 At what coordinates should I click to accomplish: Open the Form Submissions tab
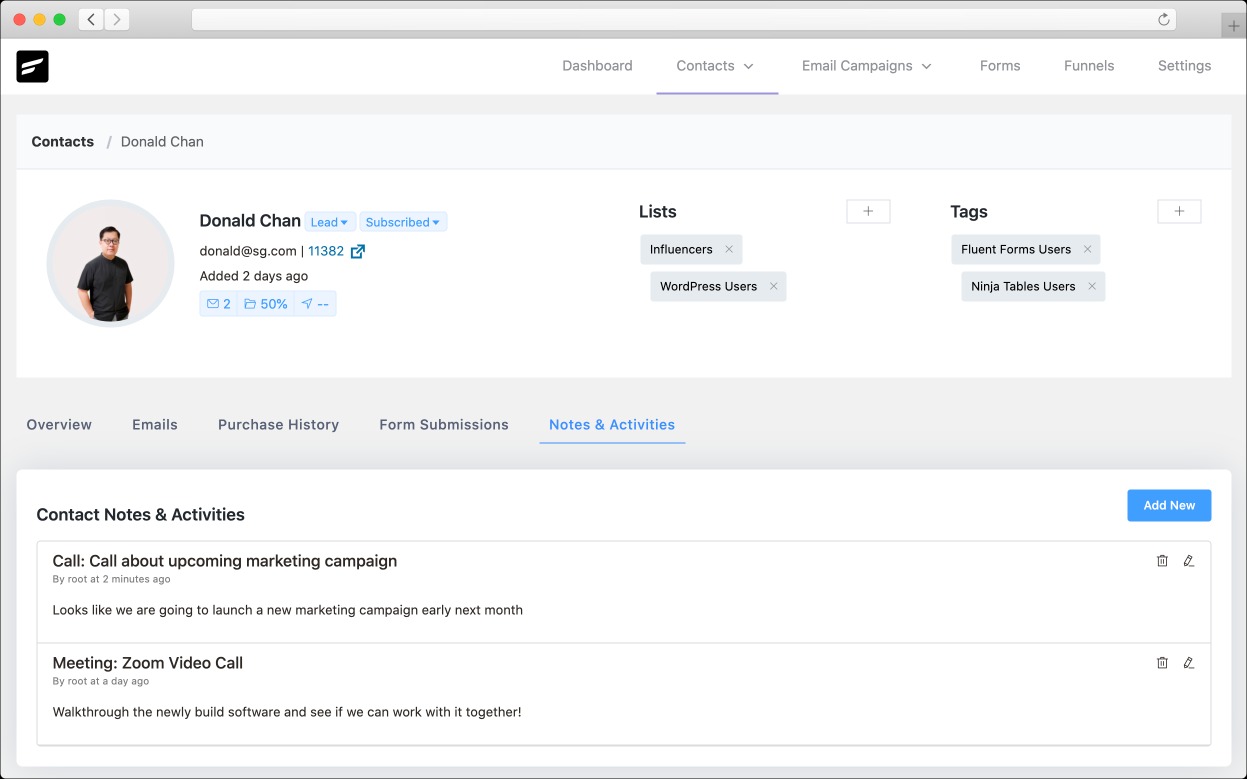coord(444,425)
